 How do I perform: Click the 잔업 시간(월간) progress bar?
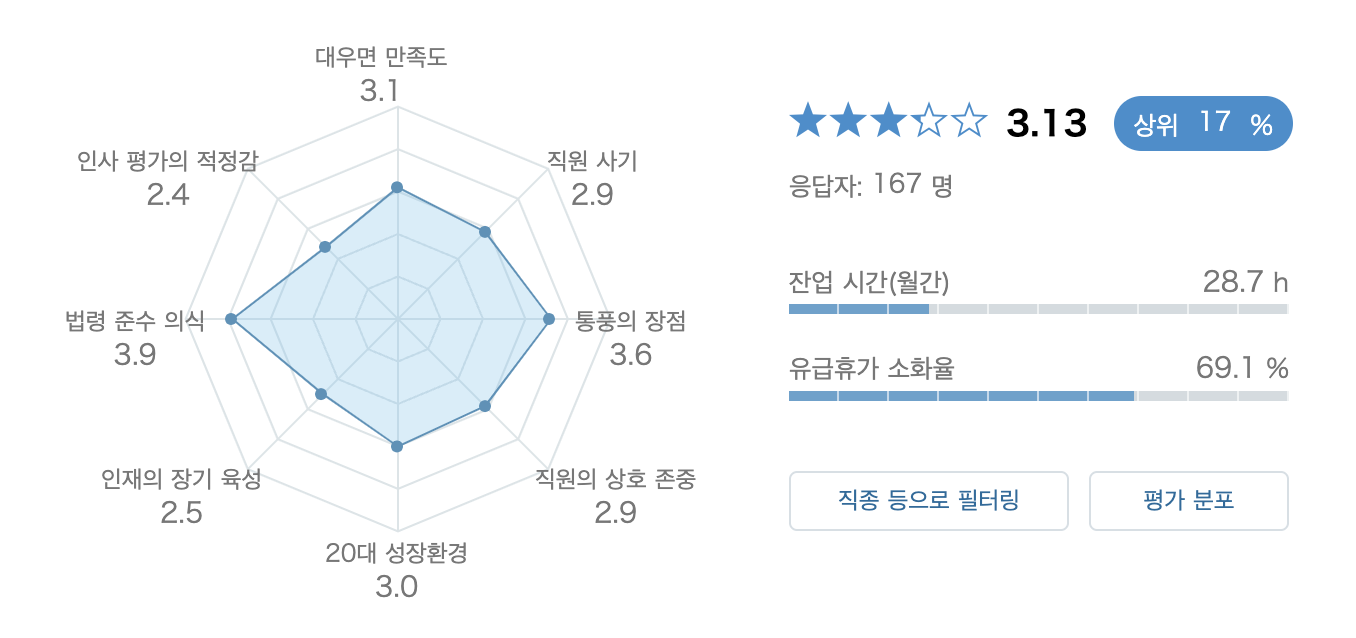(1038, 308)
